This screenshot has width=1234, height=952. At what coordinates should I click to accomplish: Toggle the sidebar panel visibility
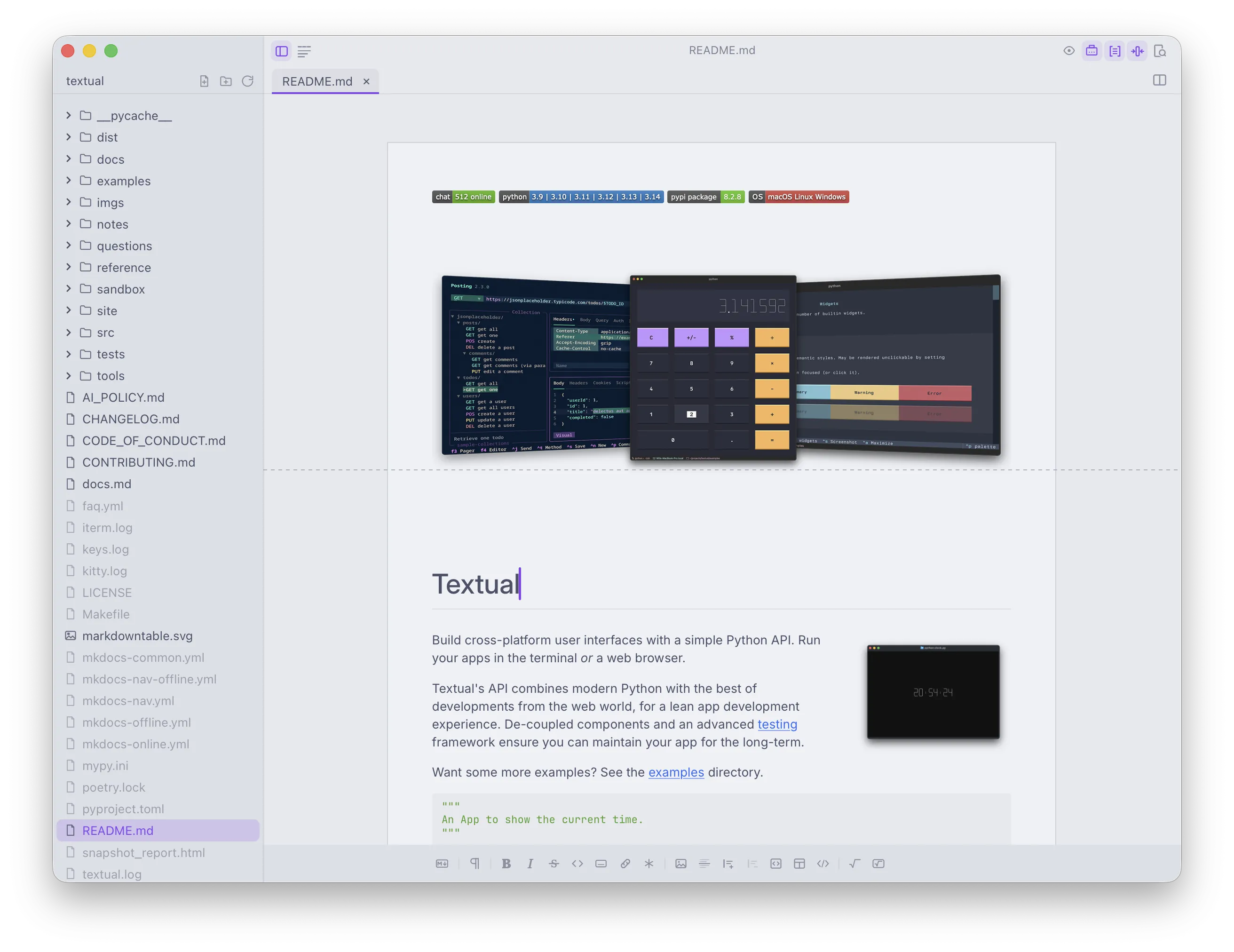click(x=281, y=51)
